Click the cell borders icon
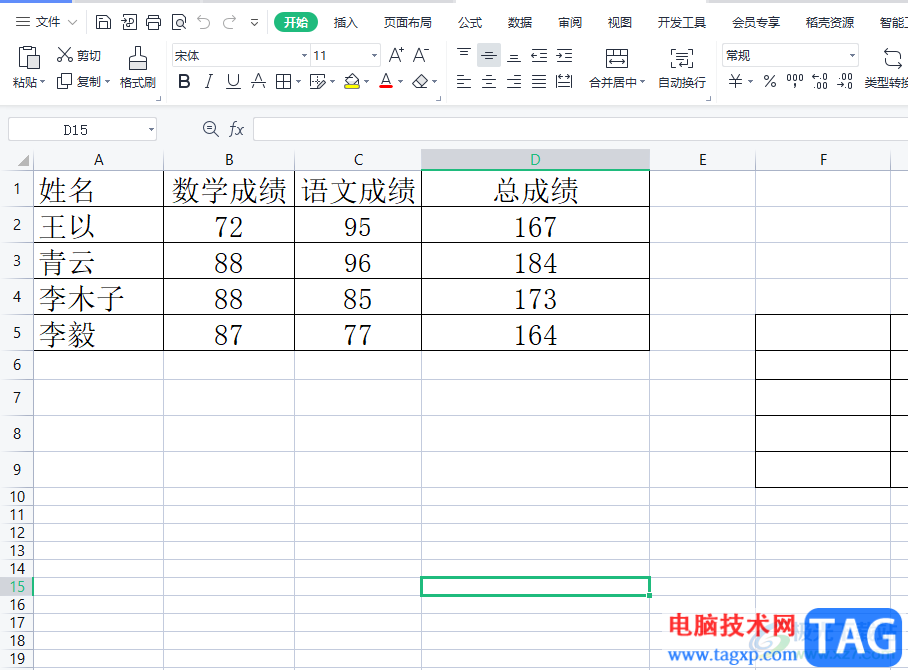This screenshot has width=908, height=670. pos(283,82)
